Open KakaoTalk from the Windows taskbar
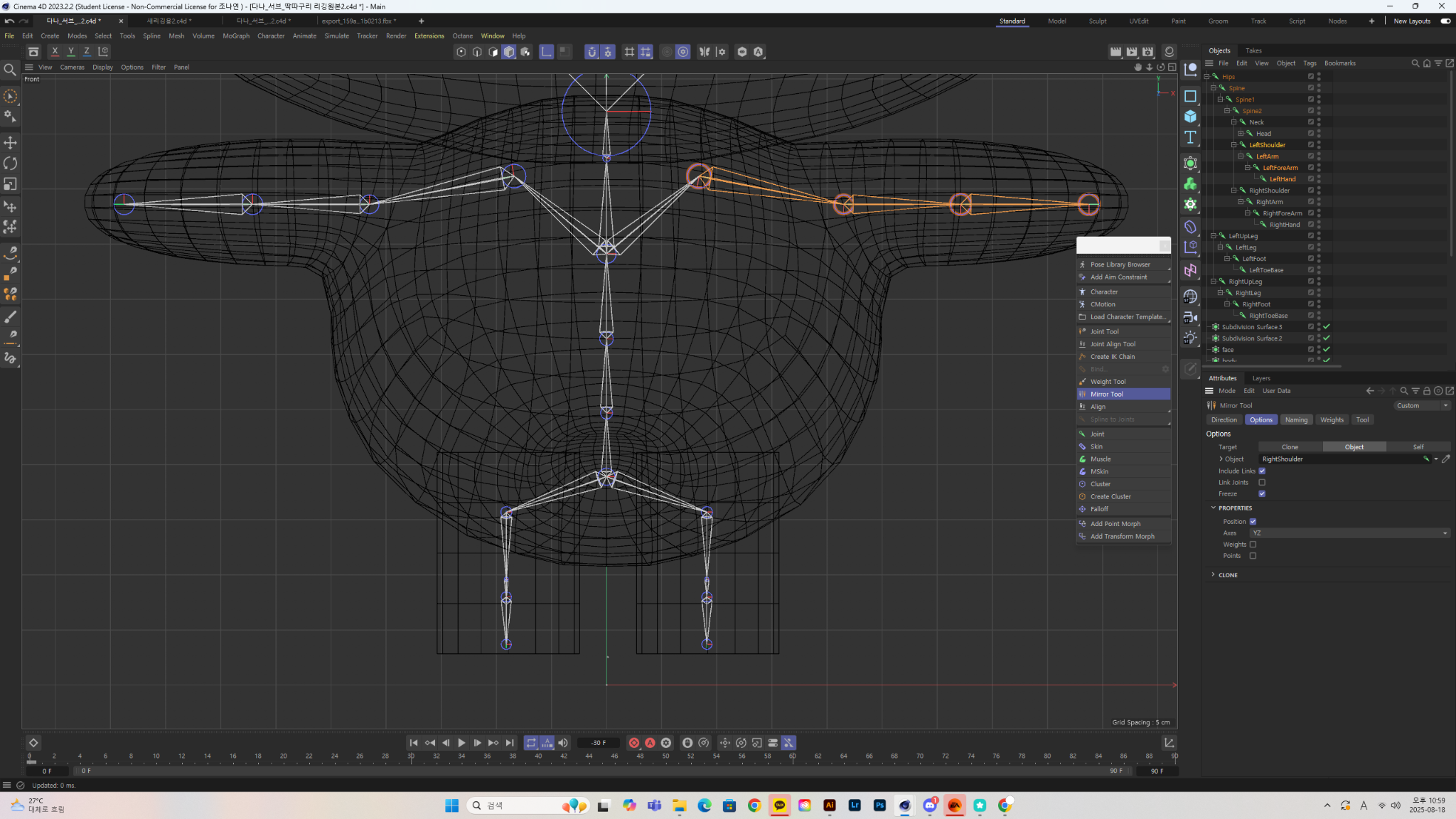The width and height of the screenshot is (1456, 819). click(780, 805)
